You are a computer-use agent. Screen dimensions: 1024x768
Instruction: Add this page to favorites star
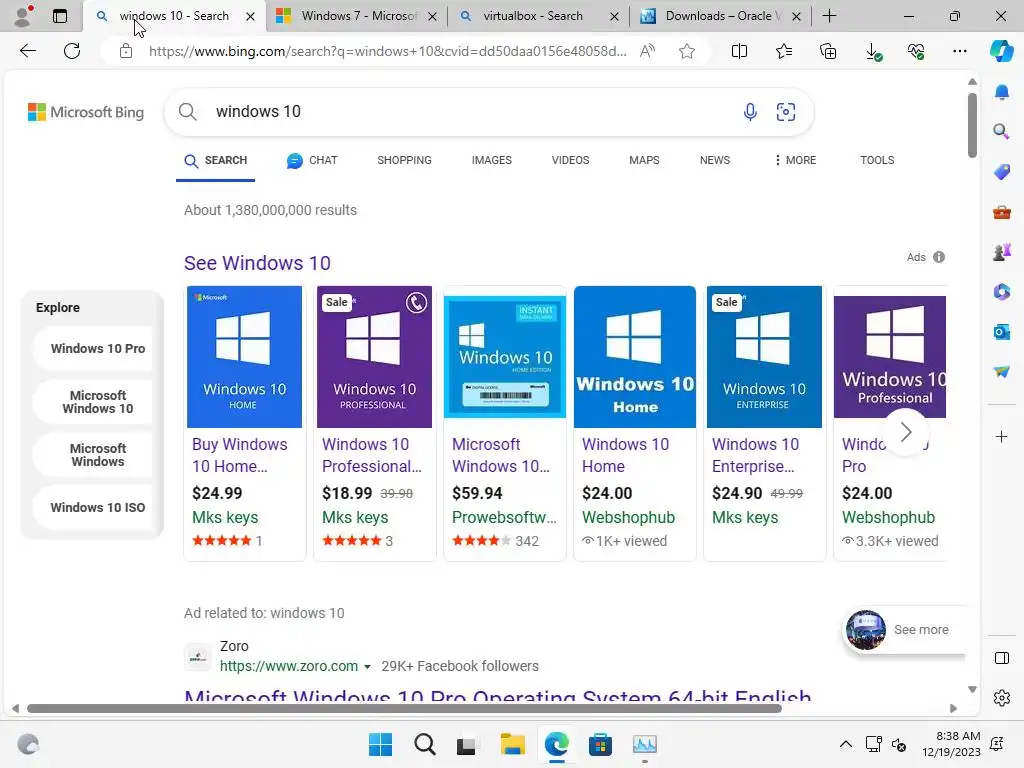tap(686, 51)
